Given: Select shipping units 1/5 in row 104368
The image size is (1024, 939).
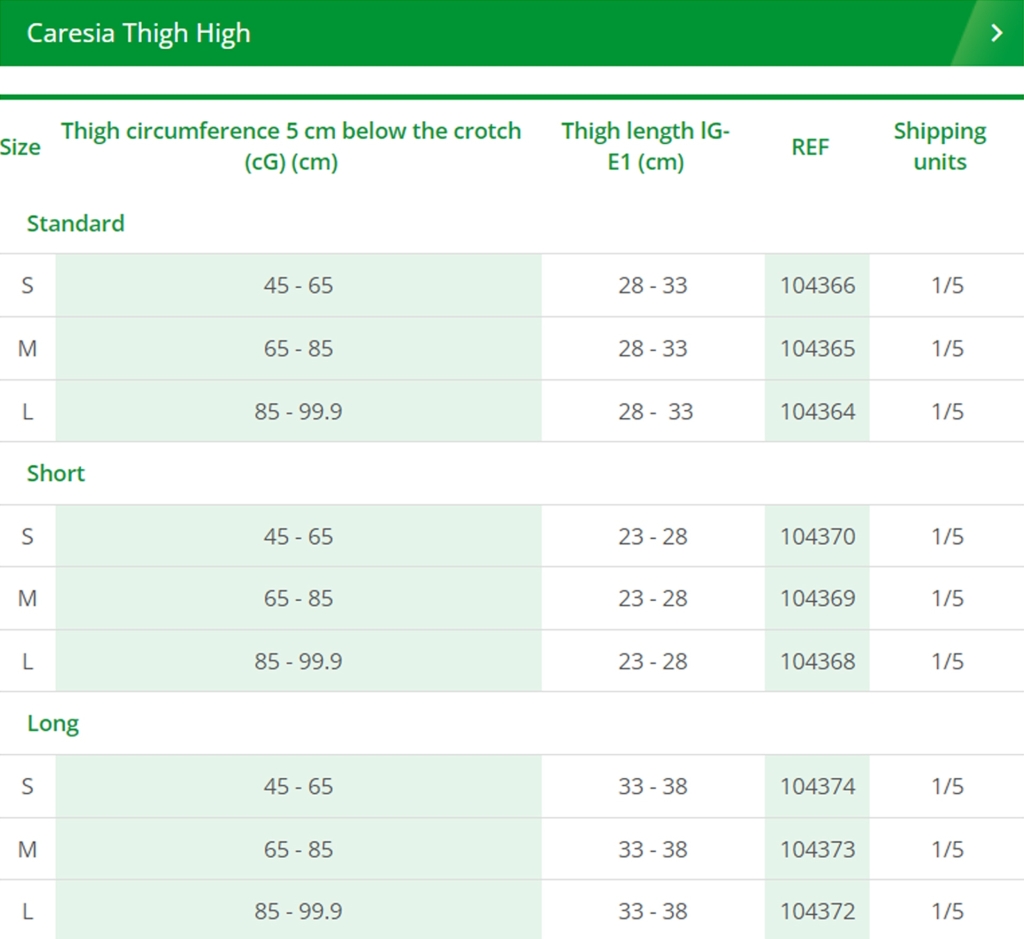Looking at the screenshot, I should tap(948, 661).
